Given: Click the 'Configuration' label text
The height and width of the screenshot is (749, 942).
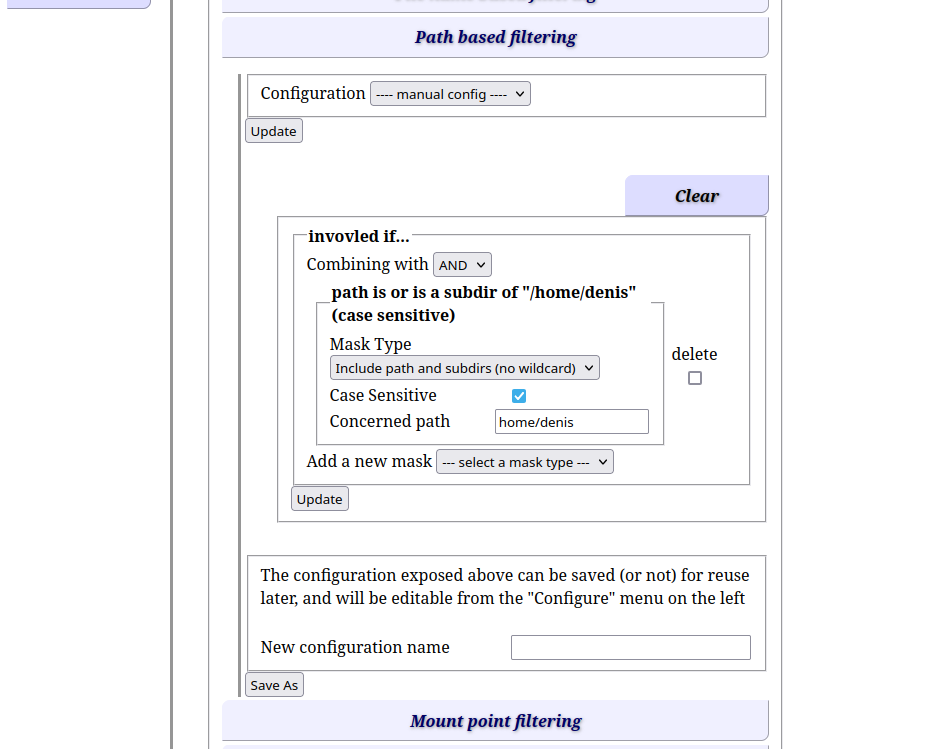Looking at the screenshot, I should click(312, 93).
